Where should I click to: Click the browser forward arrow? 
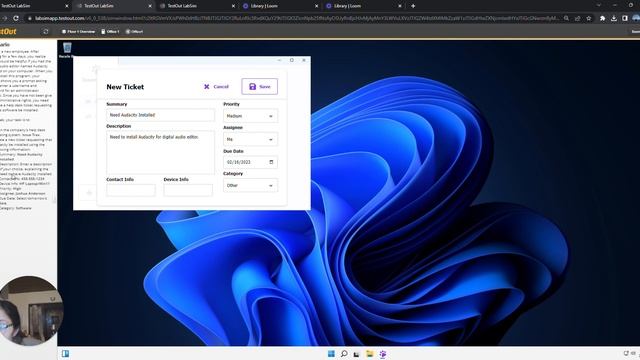point(4,18)
